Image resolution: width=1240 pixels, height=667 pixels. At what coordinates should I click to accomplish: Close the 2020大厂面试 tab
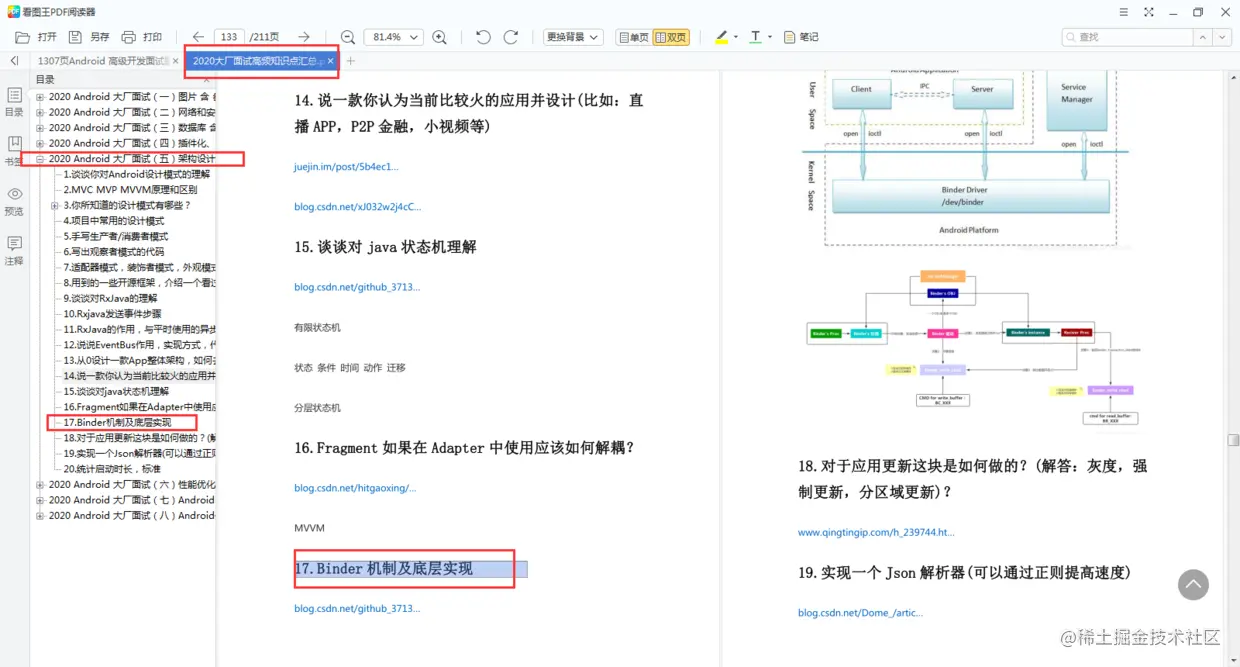pos(330,61)
